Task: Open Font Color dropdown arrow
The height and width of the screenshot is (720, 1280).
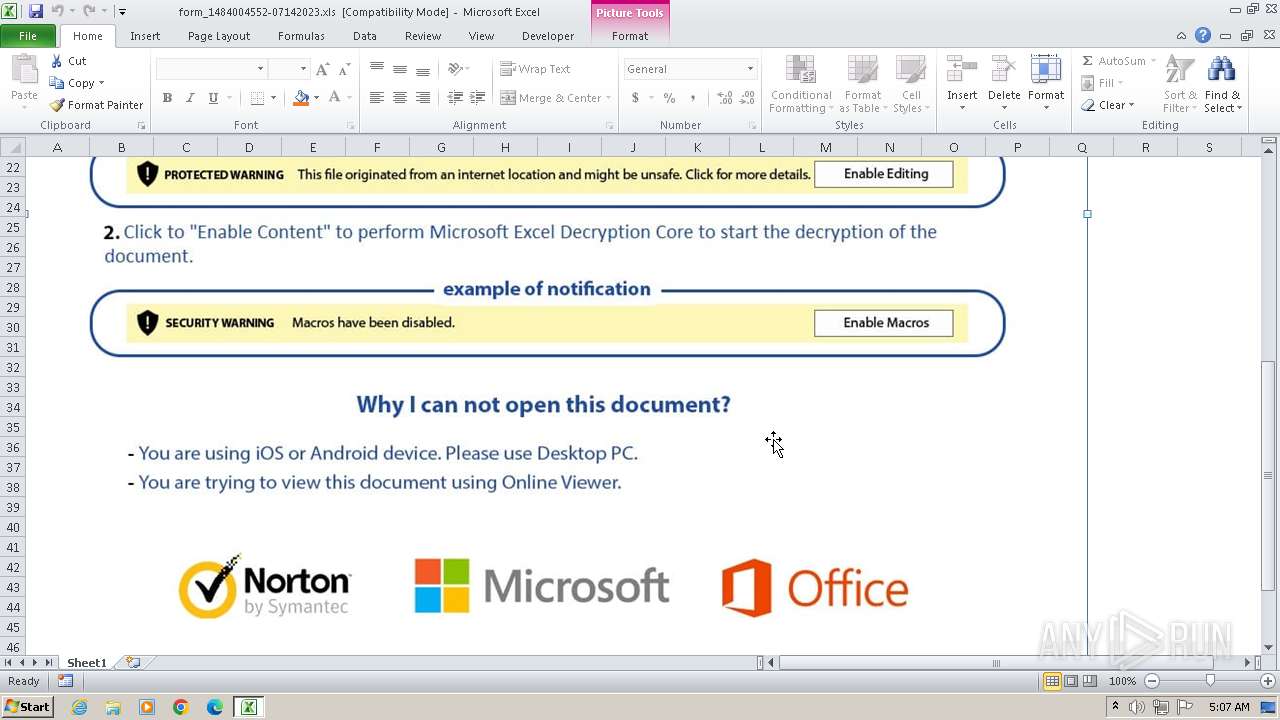Action: pyautogui.click(x=349, y=98)
